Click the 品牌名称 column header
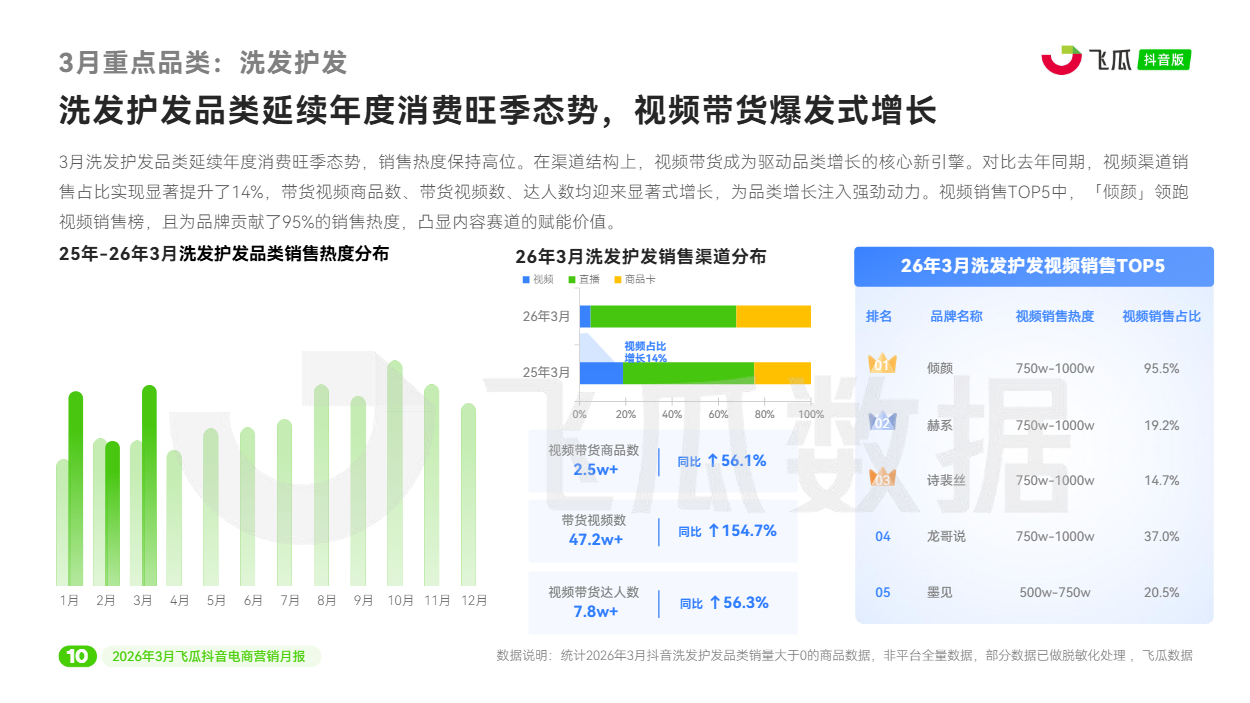The height and width of the screenshot is (703, 1250). (x=956, y=316)
